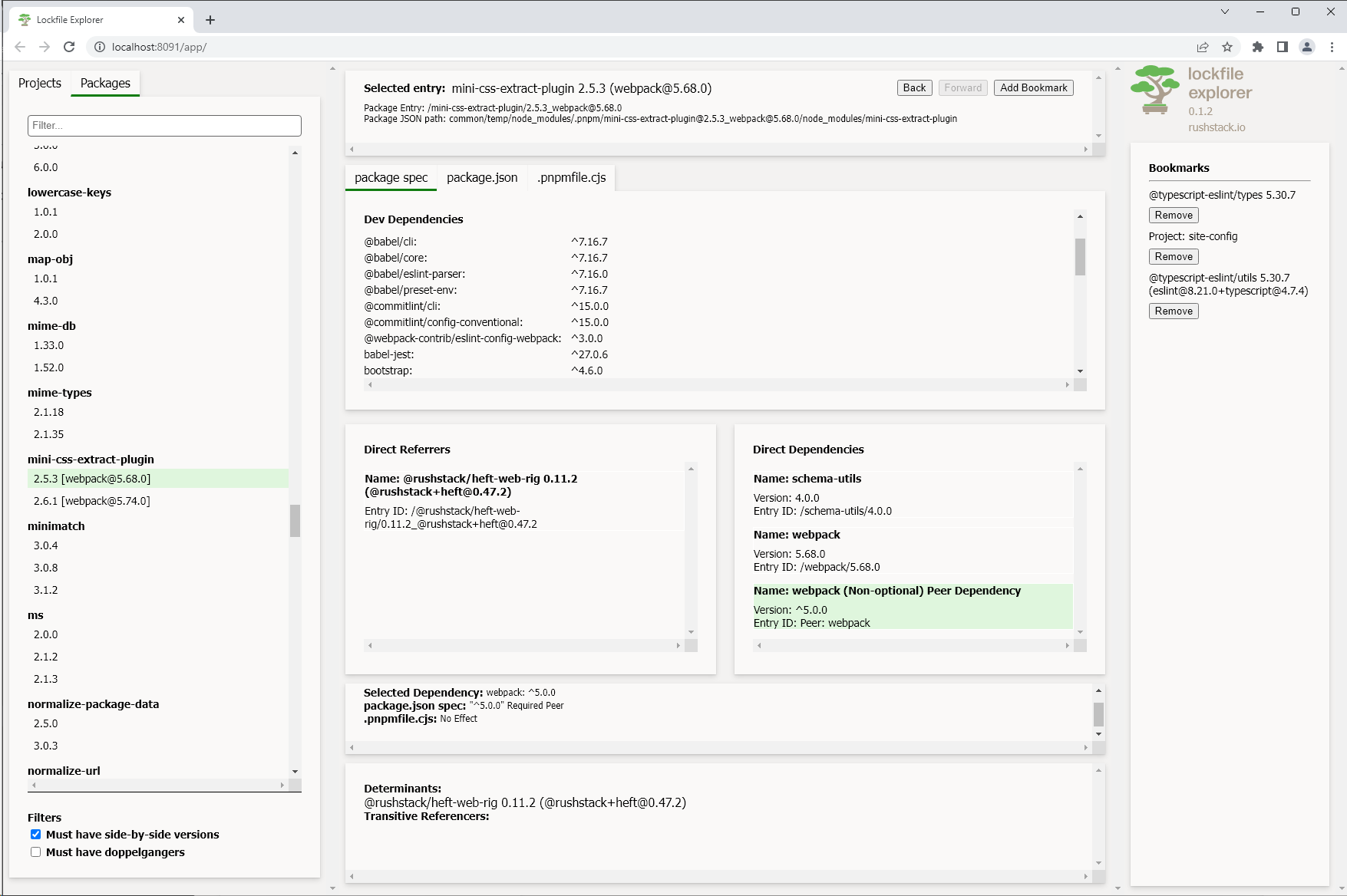Uncheck Must have side-by-side versions

(x=35, y=834)
